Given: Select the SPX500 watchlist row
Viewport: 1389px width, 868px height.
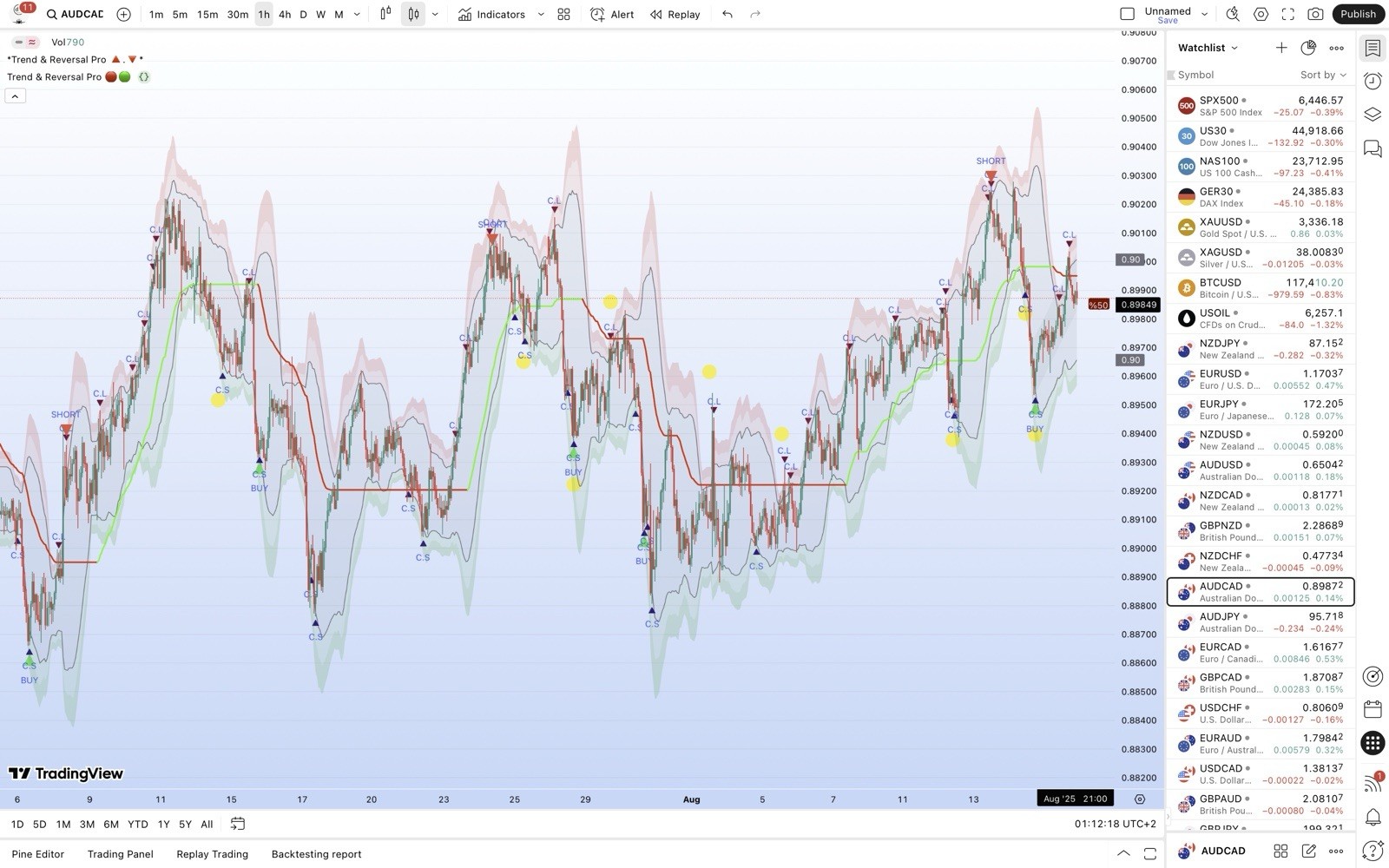Looking at the screenshot, I should click(x=1260, y=106).
